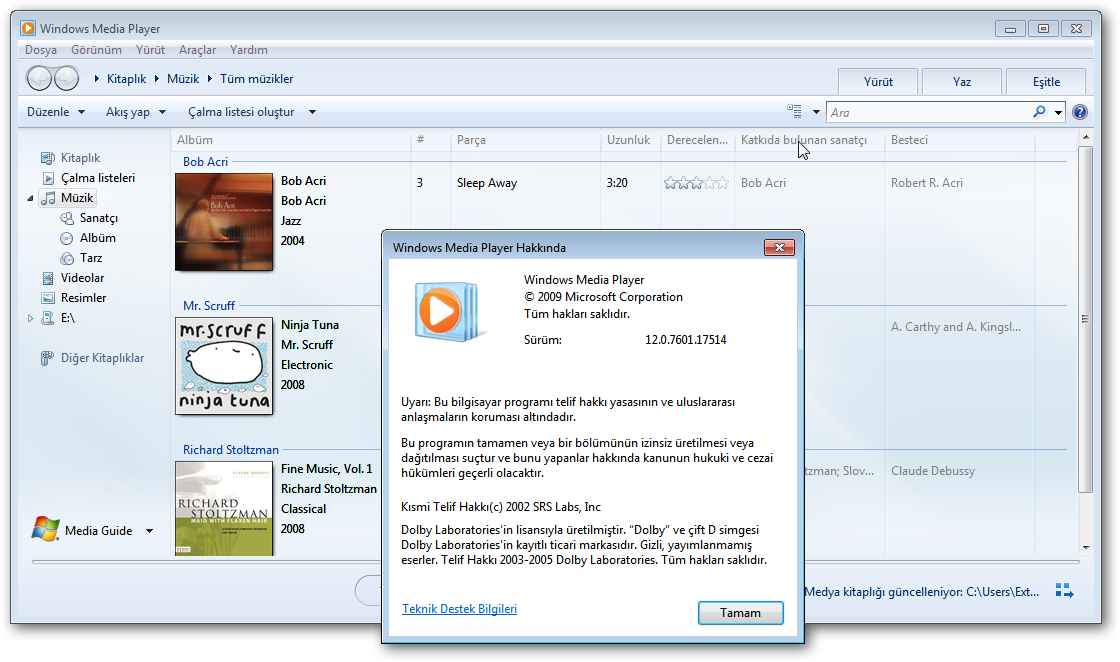Click the Back navigation arrow button
Screen dimensions: 1120x662
(39, 79)
